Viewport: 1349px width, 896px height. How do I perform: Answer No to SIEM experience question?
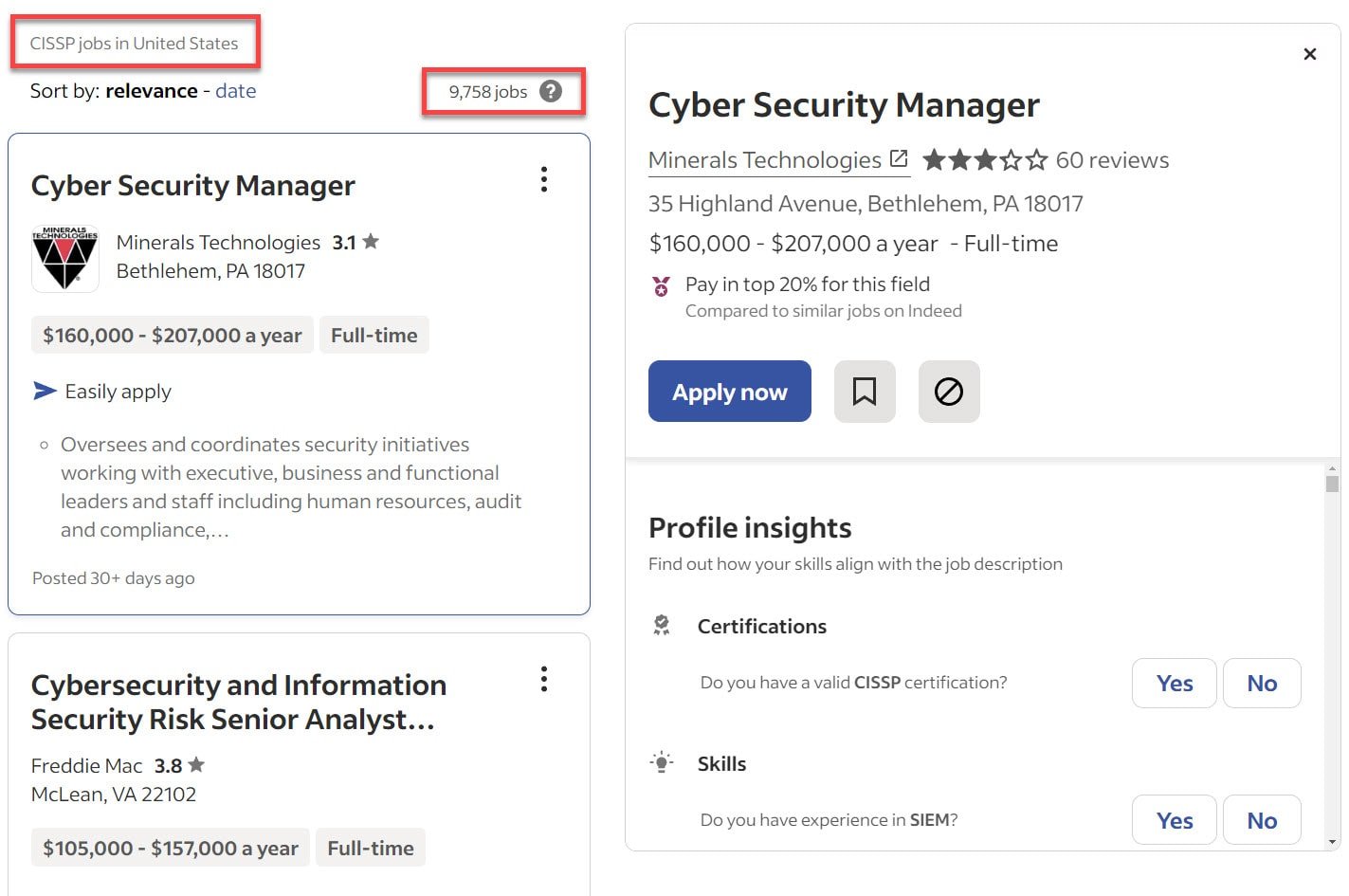pos(1262,820)
